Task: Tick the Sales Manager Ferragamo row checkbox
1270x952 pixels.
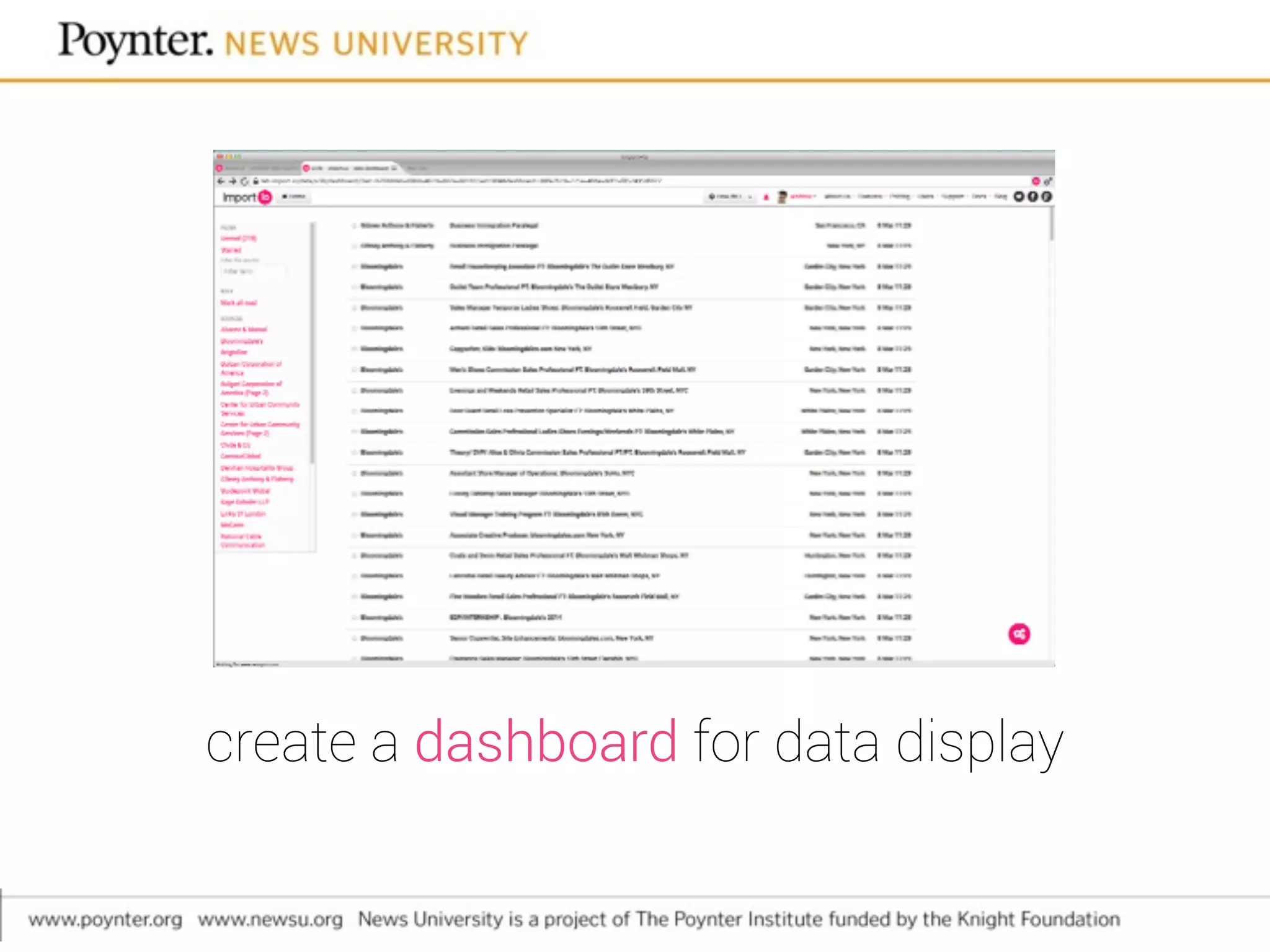Action: click(354, 307)
